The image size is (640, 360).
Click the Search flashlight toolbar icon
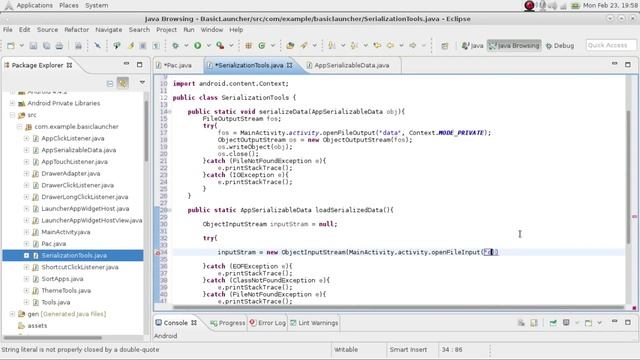coord(304,46)
